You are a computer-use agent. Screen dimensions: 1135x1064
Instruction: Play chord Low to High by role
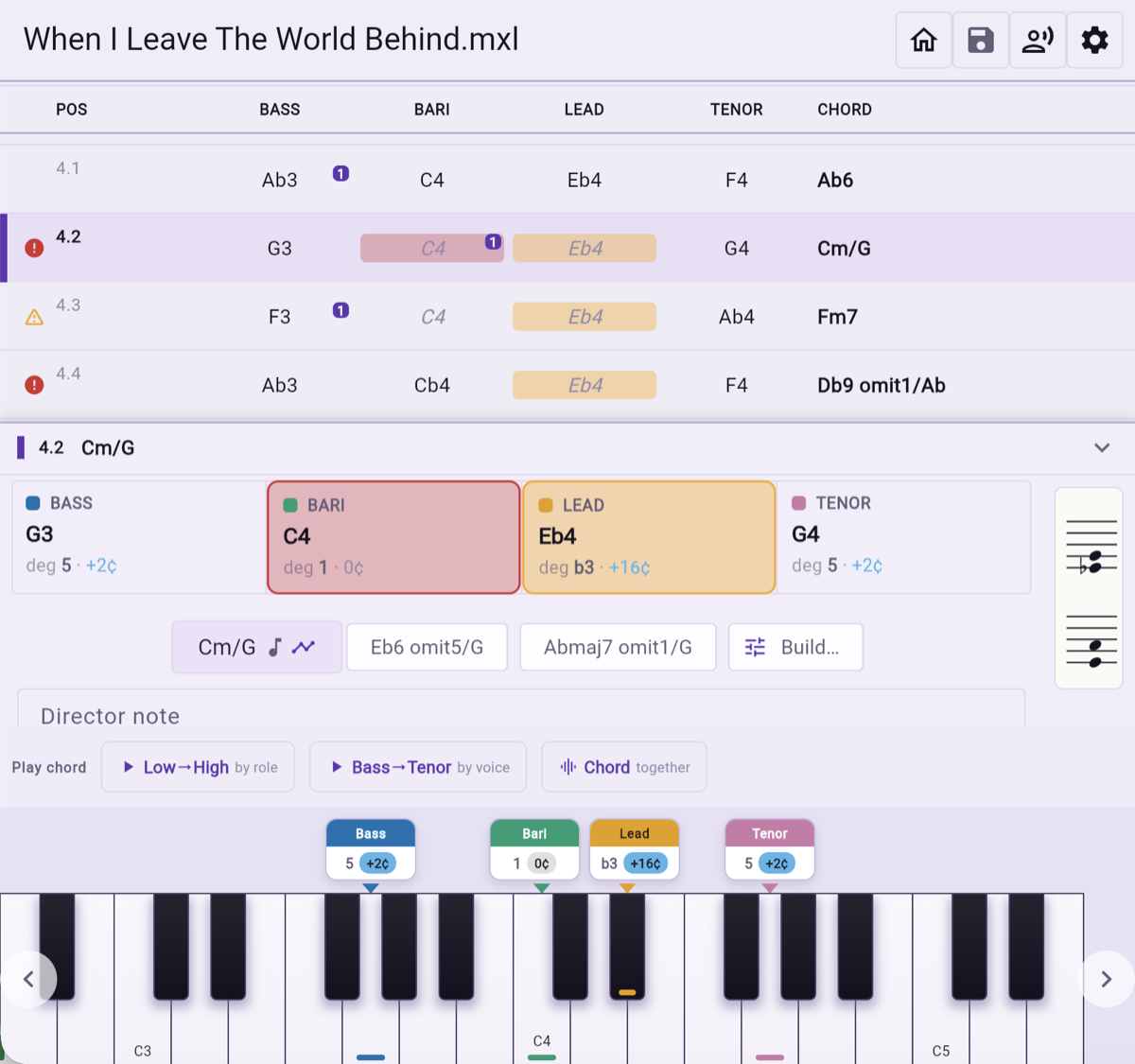pos(198,767)
